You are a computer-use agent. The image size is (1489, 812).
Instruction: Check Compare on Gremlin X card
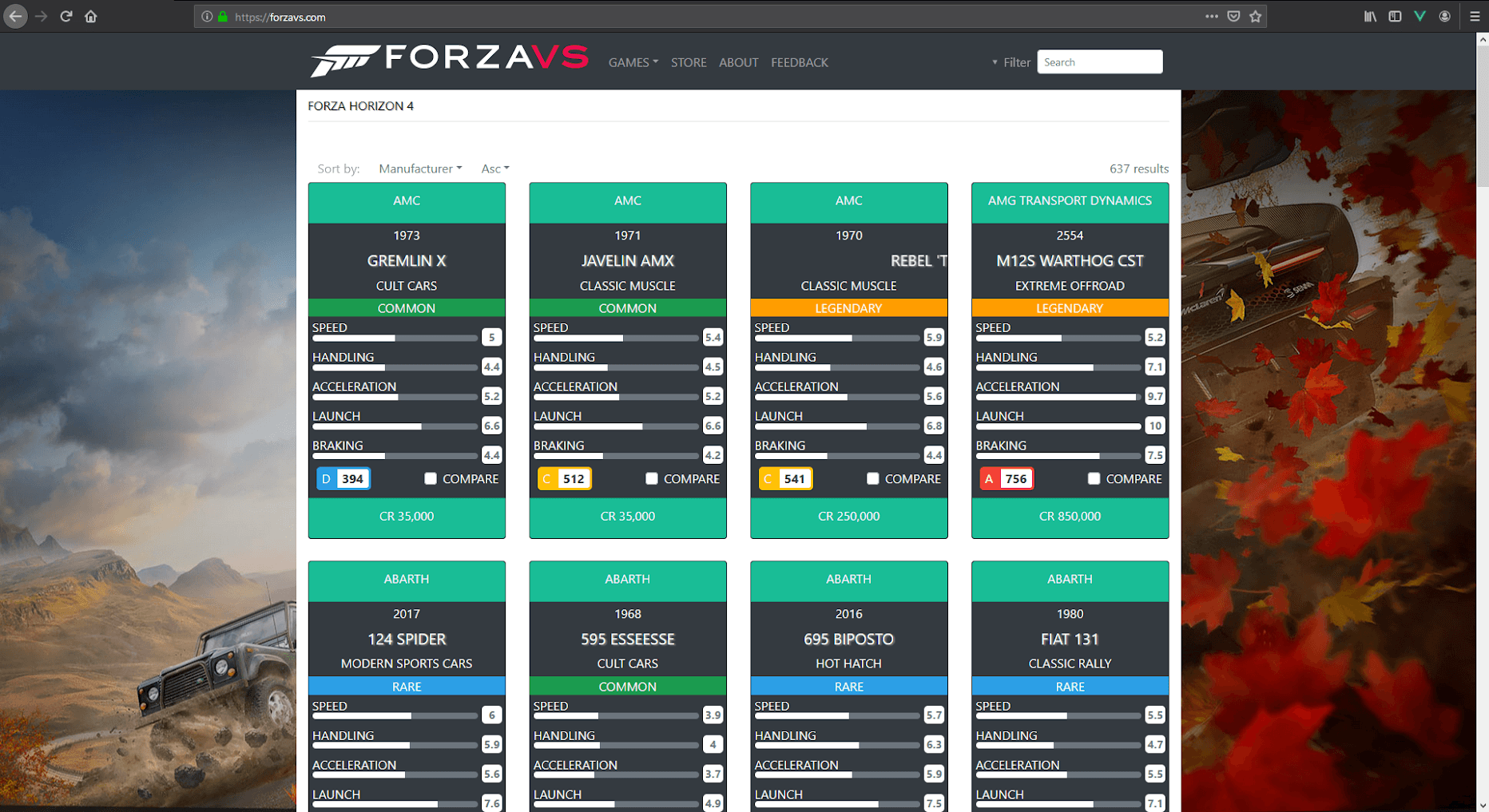pos(431,478)
